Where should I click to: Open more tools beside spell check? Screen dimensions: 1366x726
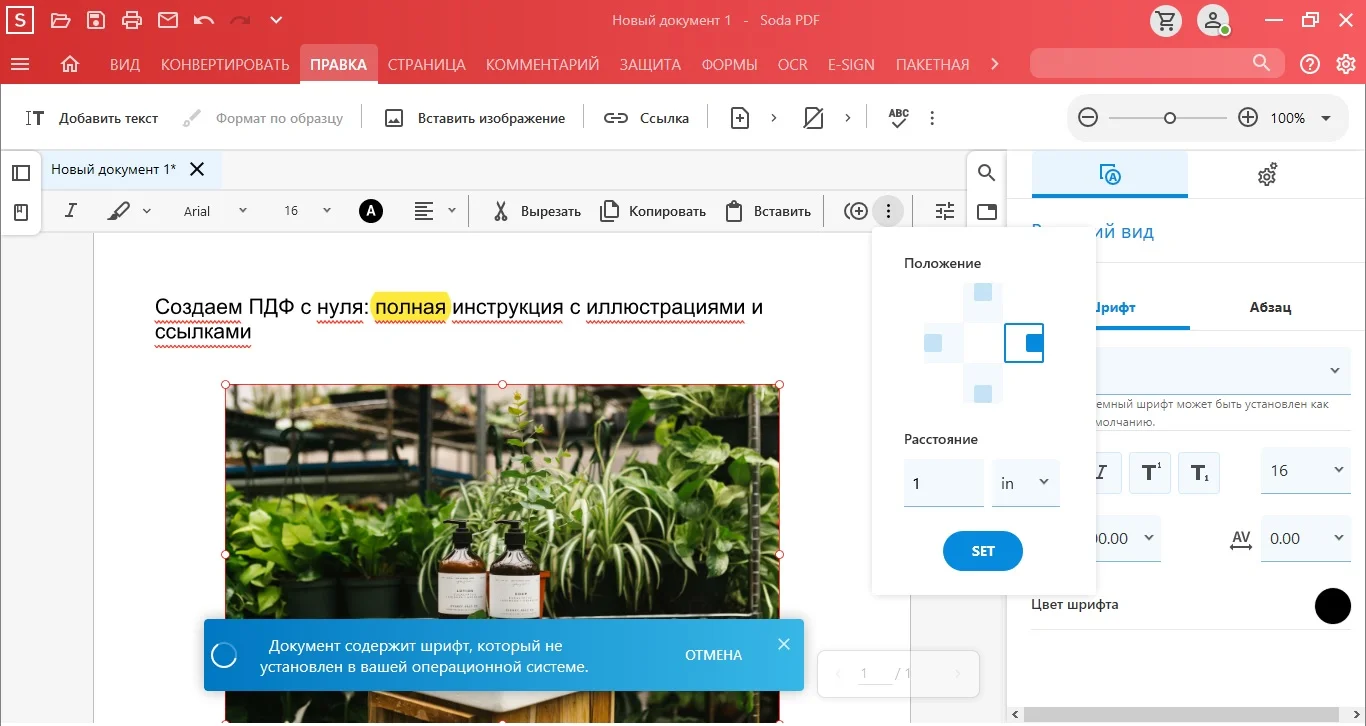932,118
